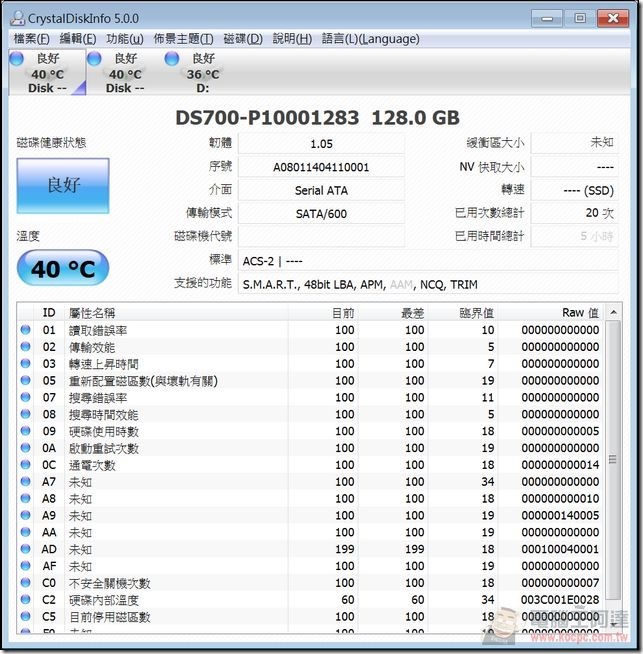The height and width of the screenshot is (654, 643).
Task: Click the 最差 column header
Action: [x=393, y=312]
